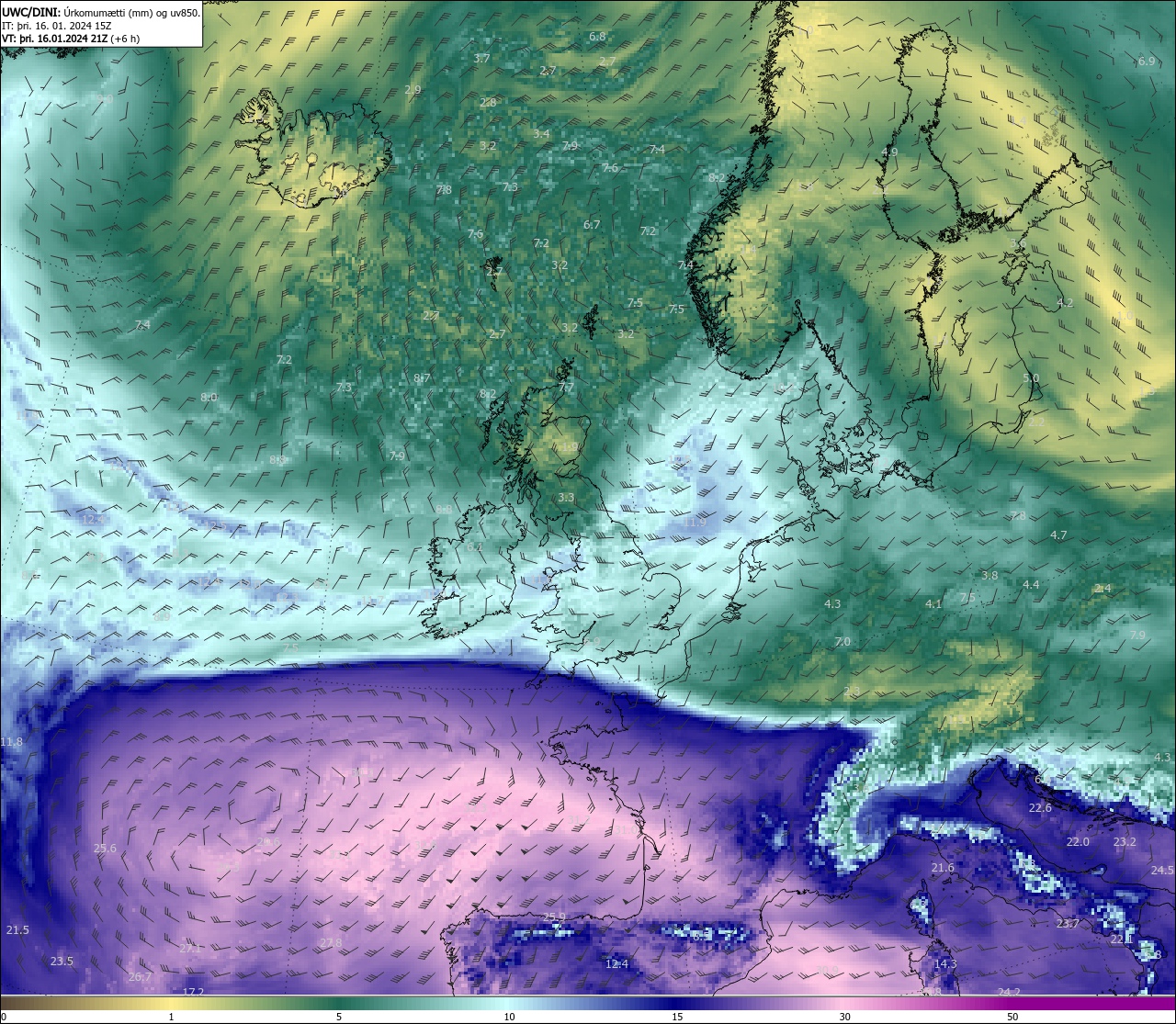Select the 6.2 value over Ireland

(x=475, y=547)
